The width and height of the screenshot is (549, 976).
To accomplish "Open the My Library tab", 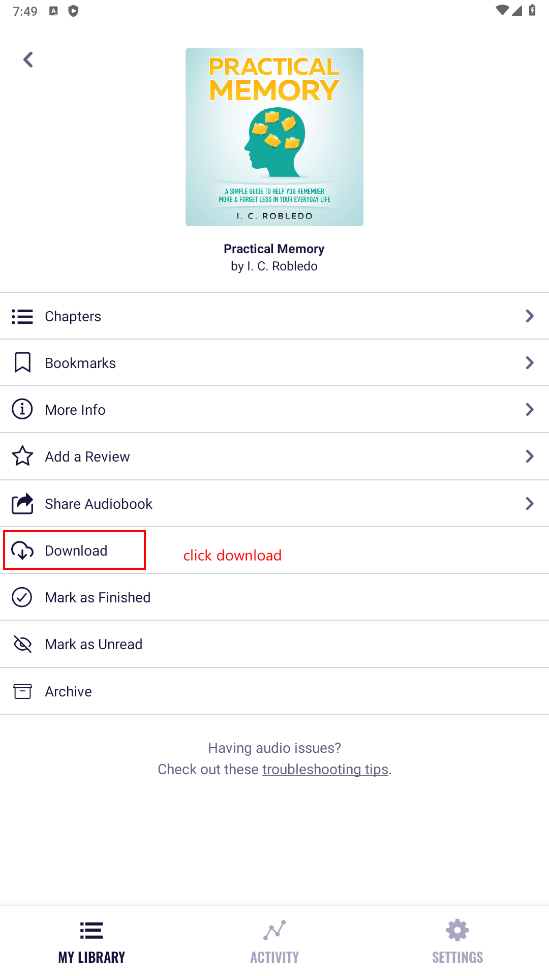I will point(92,942).
